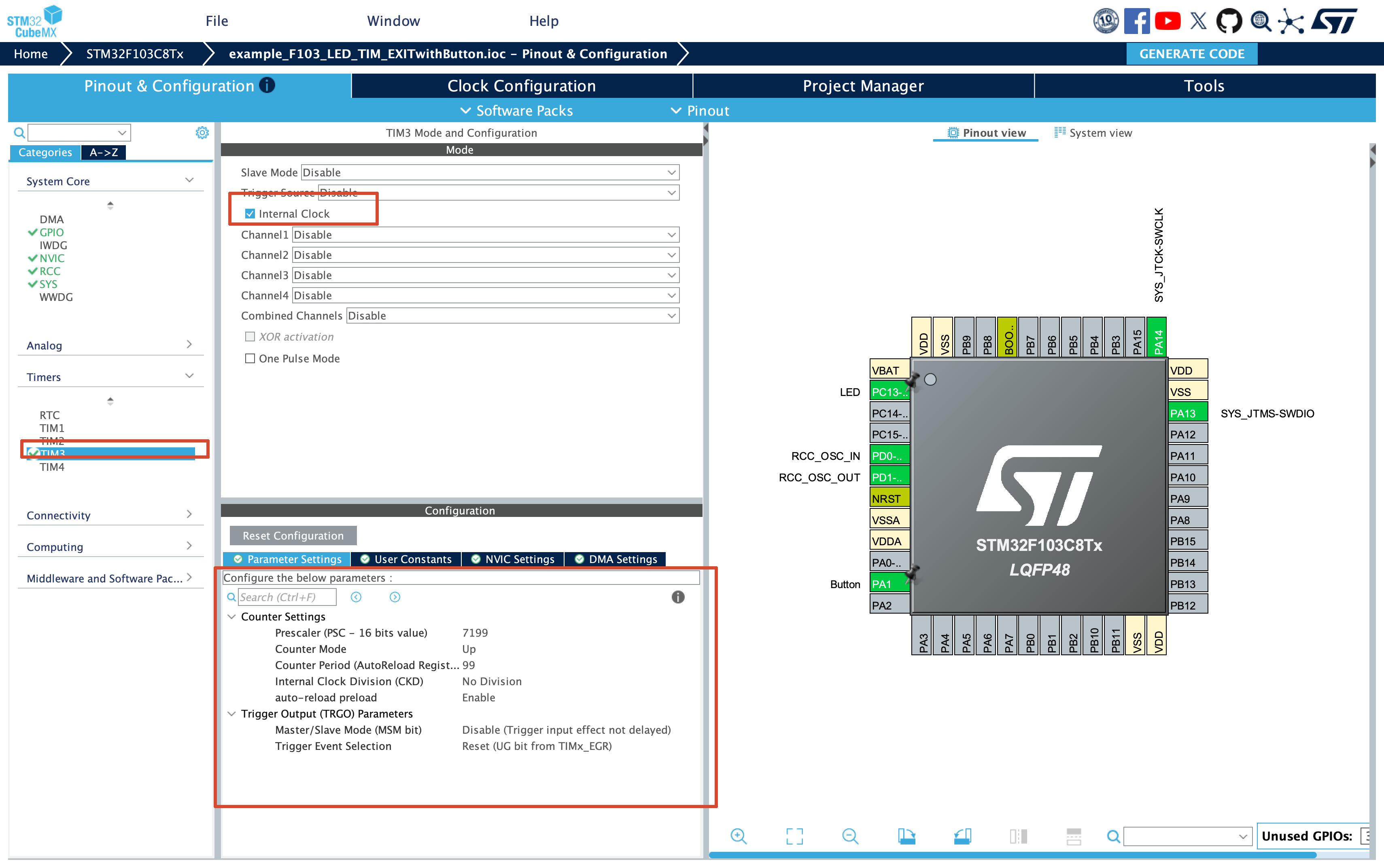Click the Prescaler value 7199
1384x868 pixels.
click(x=475, y=633)
